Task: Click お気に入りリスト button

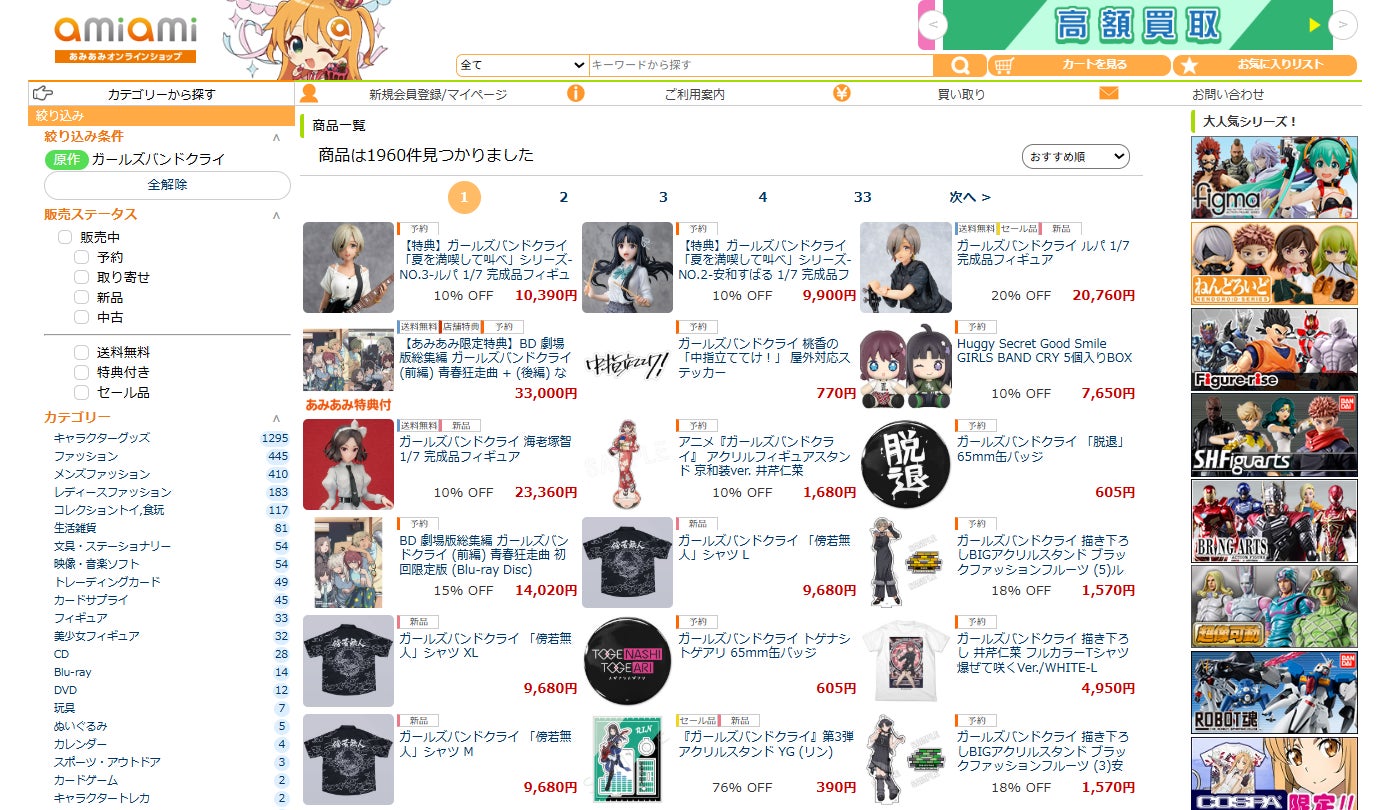Action: coord(1265,65)
